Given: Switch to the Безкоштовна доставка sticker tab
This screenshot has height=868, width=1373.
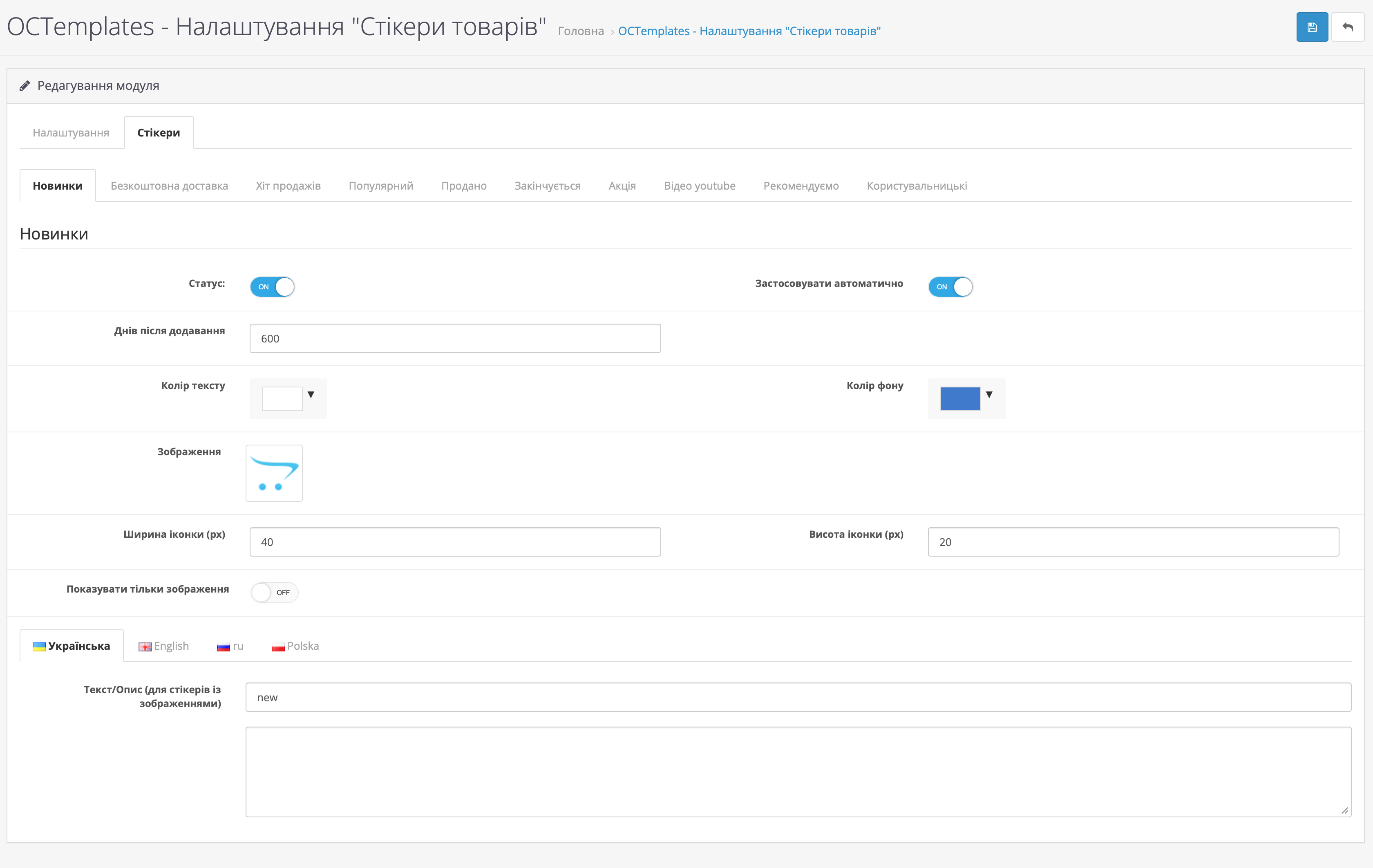Looking at the screenshot, I should tap(169, 186).
